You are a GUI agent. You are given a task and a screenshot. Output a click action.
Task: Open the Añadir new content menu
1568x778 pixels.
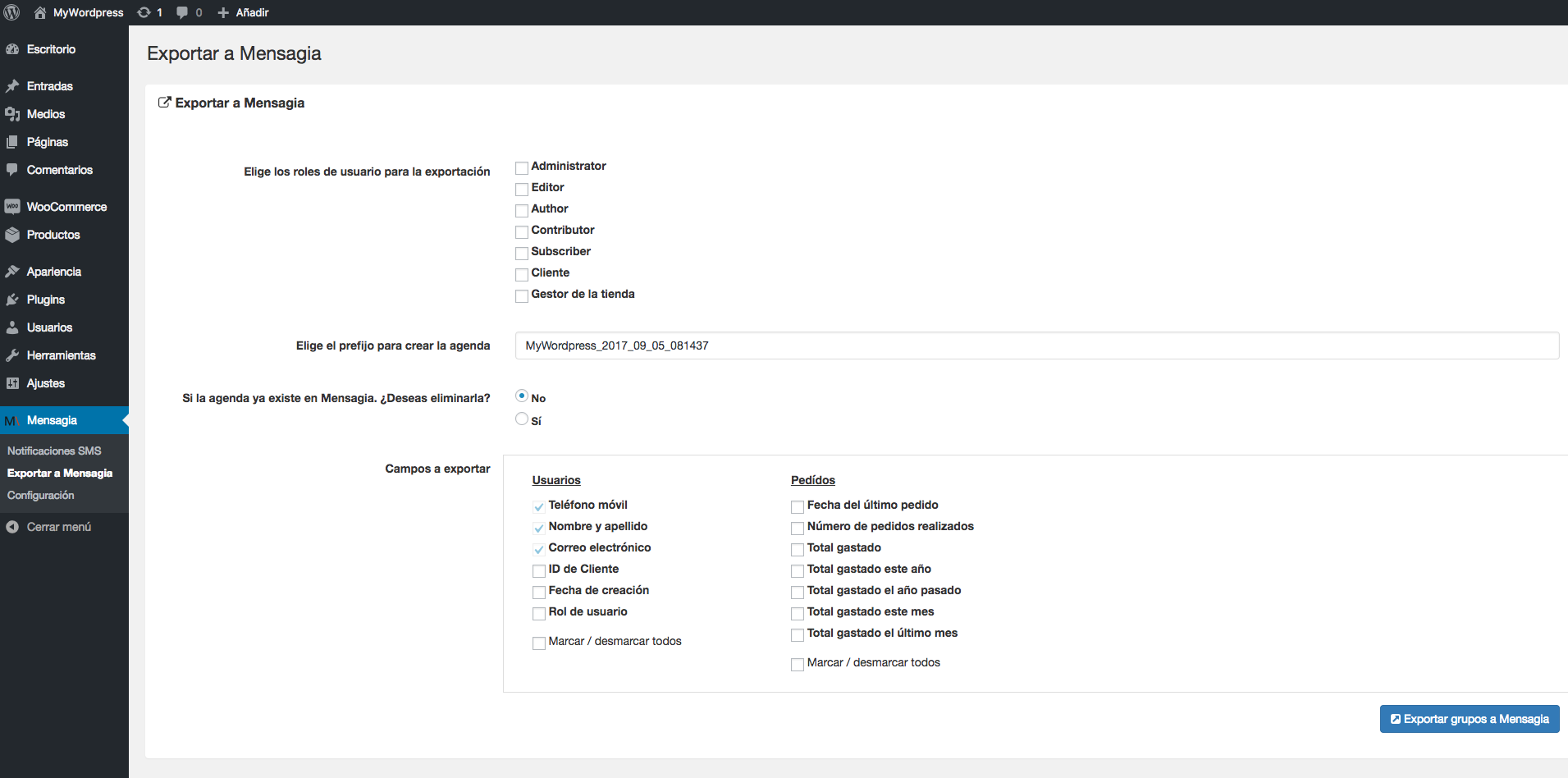[x=244, y=12]
